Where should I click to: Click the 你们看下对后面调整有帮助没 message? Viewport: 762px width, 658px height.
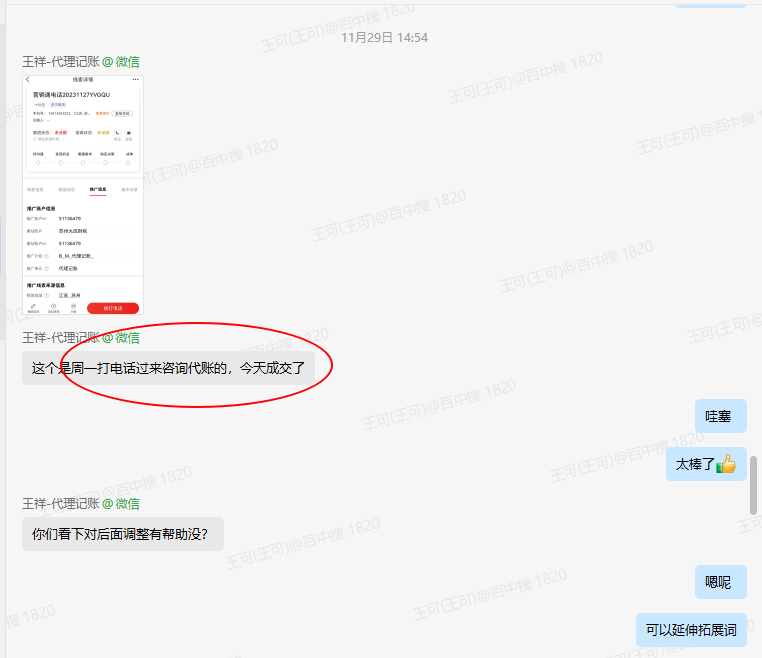122,534
